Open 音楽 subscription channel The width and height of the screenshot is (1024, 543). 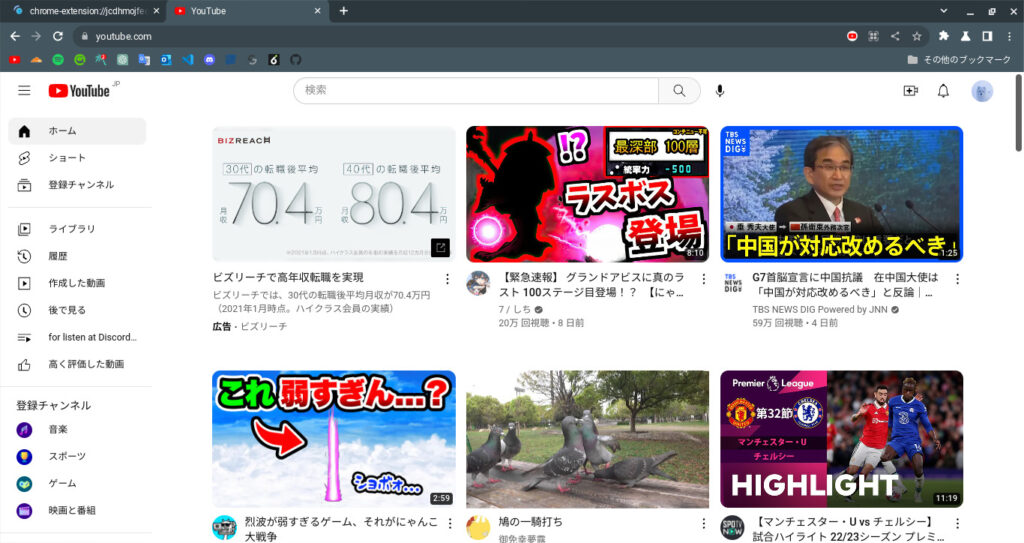tap(58, 429)
